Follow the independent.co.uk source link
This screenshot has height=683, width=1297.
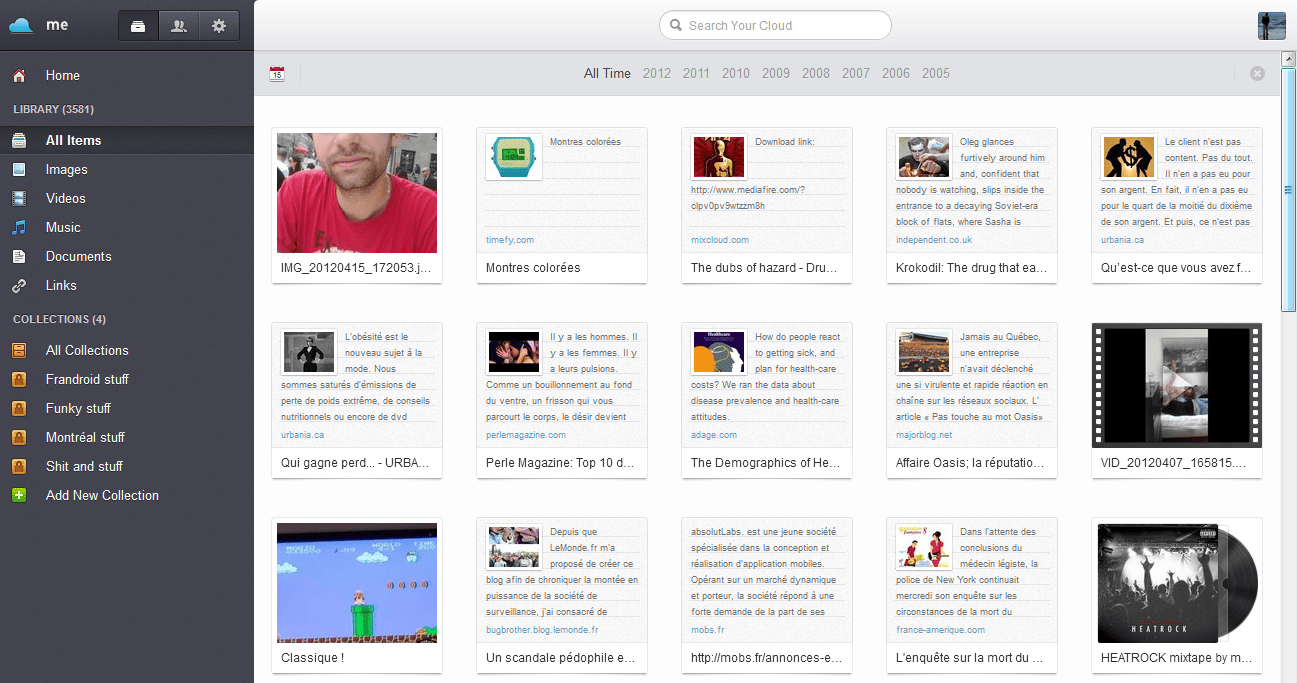(x=934, y=240)
